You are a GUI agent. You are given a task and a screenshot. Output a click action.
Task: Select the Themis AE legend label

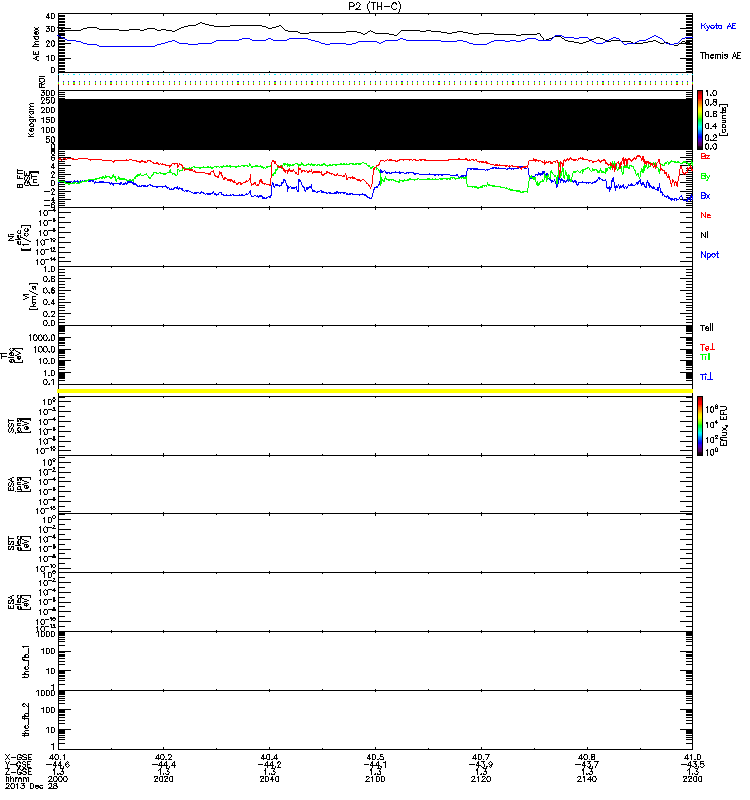[x=719, y=56]
